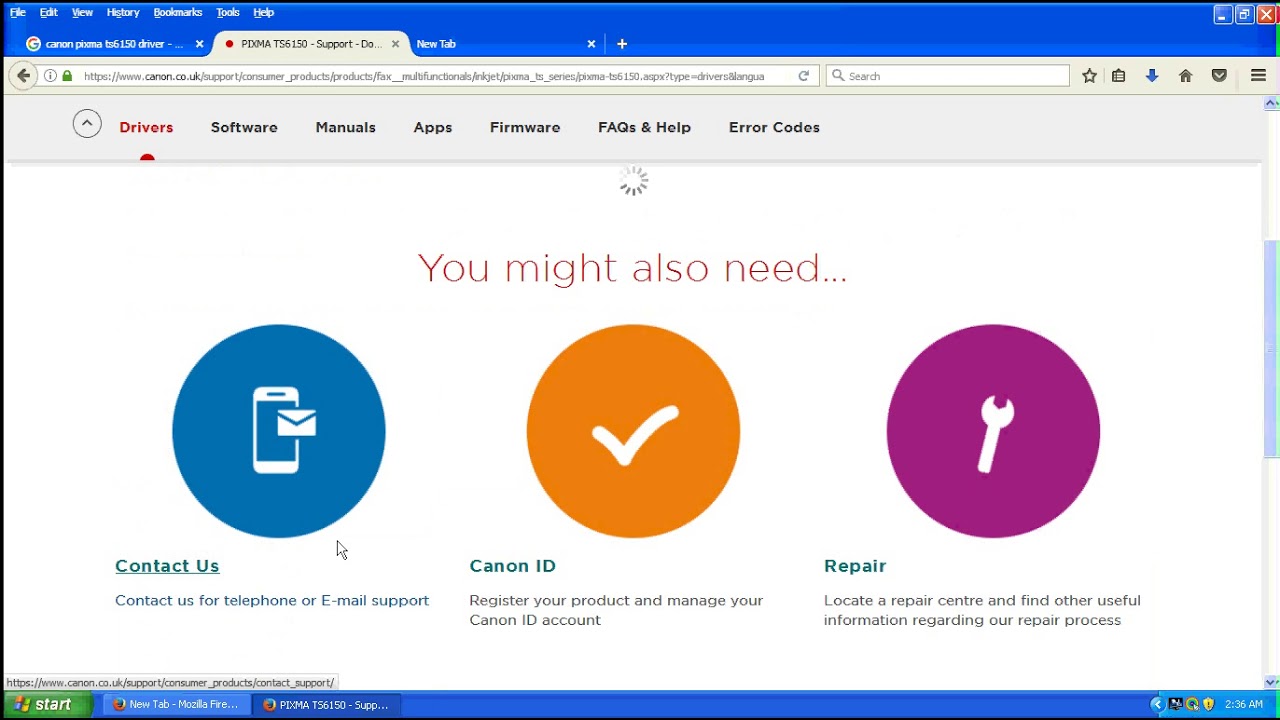Expand hidden system tray icons arrow
This screenshot has width=1280, height=720.
coord(1157,704)
